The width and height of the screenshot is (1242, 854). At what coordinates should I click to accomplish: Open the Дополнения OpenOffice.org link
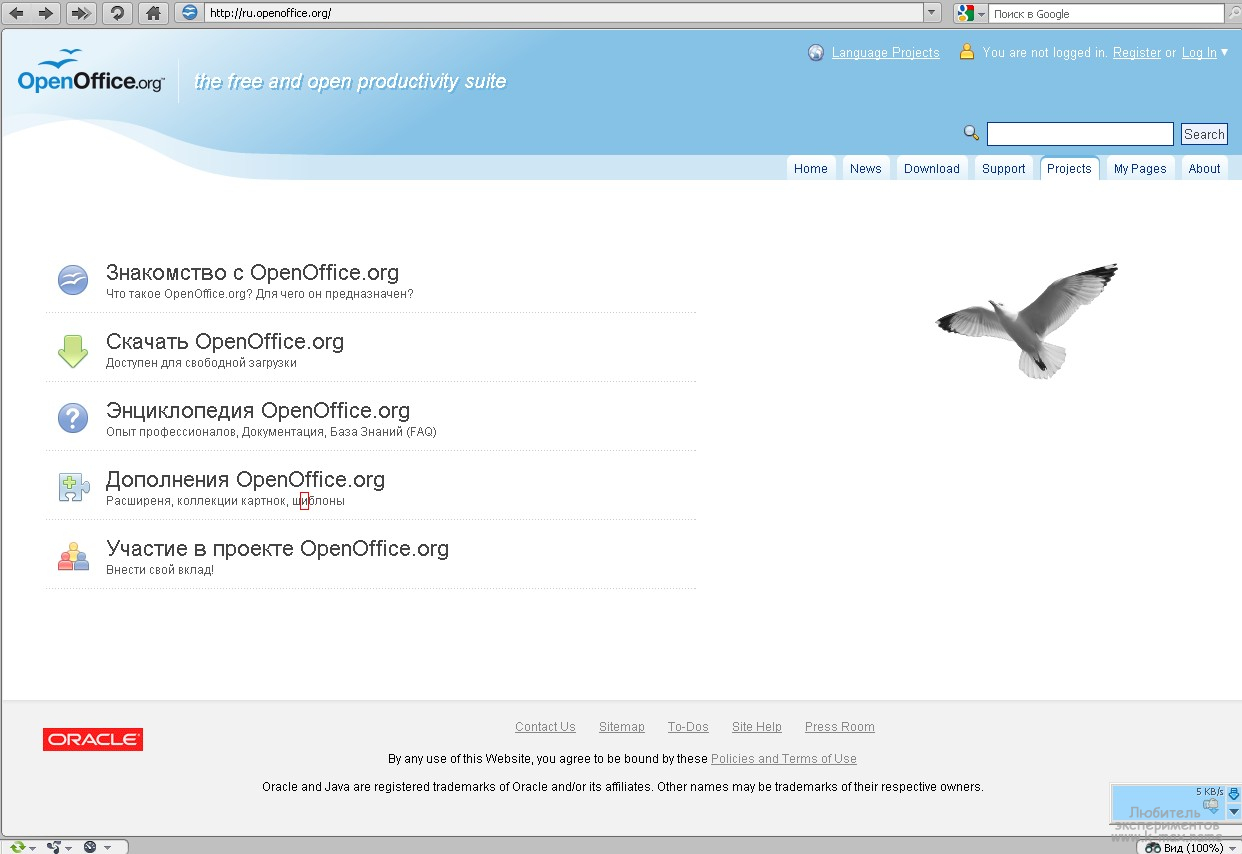[246, 479]
